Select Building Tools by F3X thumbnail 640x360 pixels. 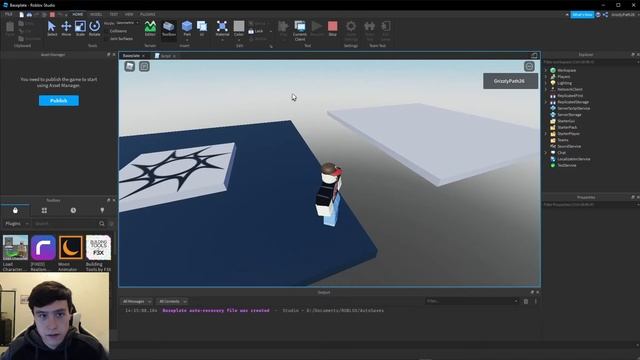(98, 247)
